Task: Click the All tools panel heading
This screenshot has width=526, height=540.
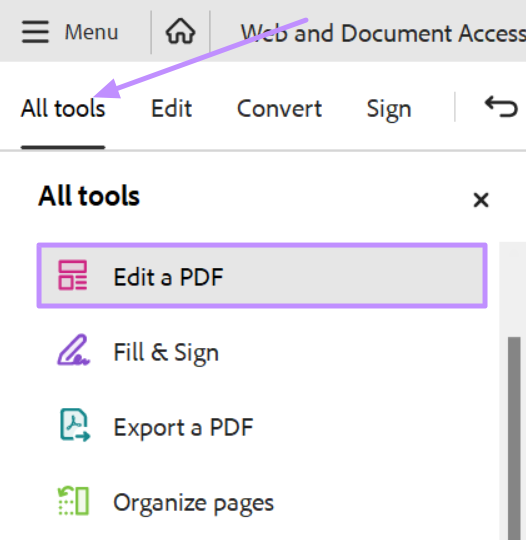Action: (89, 196)
